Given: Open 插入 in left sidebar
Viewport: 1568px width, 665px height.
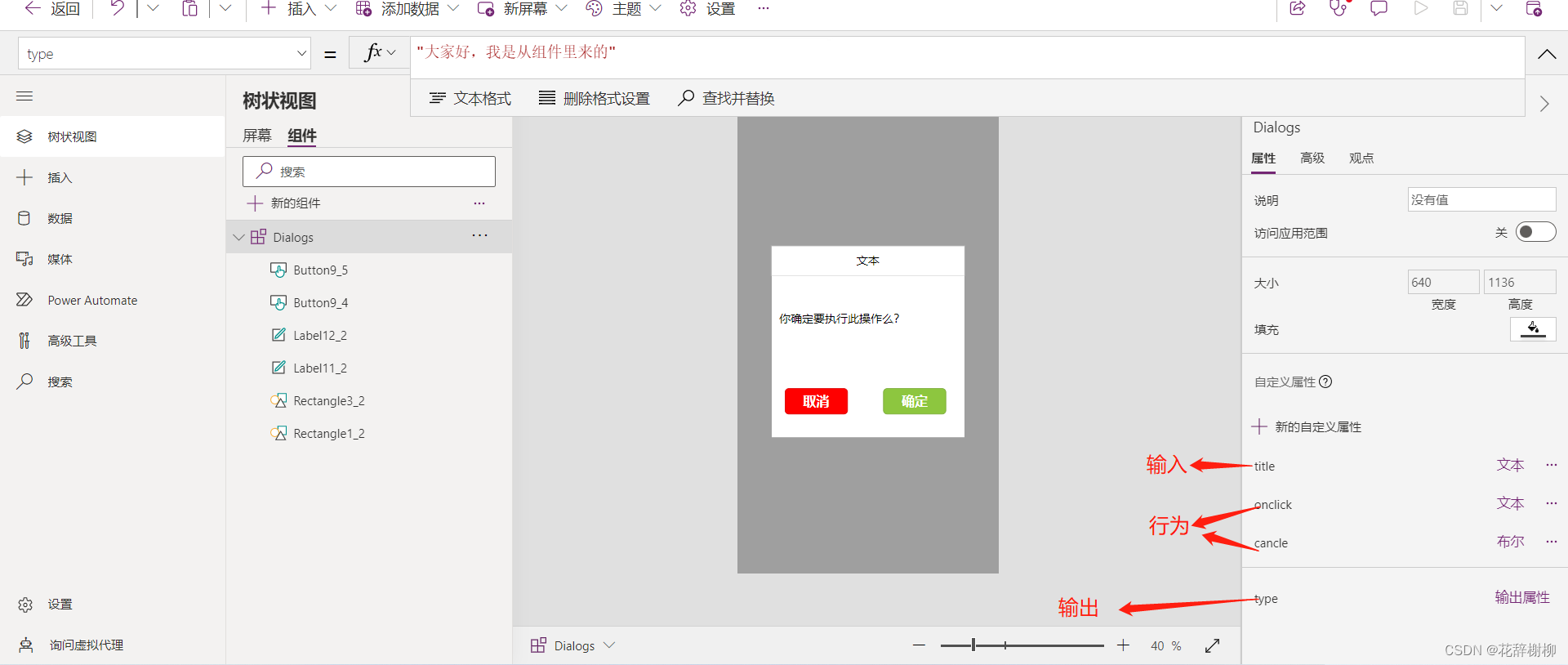Looking at the screenshot, I should tap(113, 177).
